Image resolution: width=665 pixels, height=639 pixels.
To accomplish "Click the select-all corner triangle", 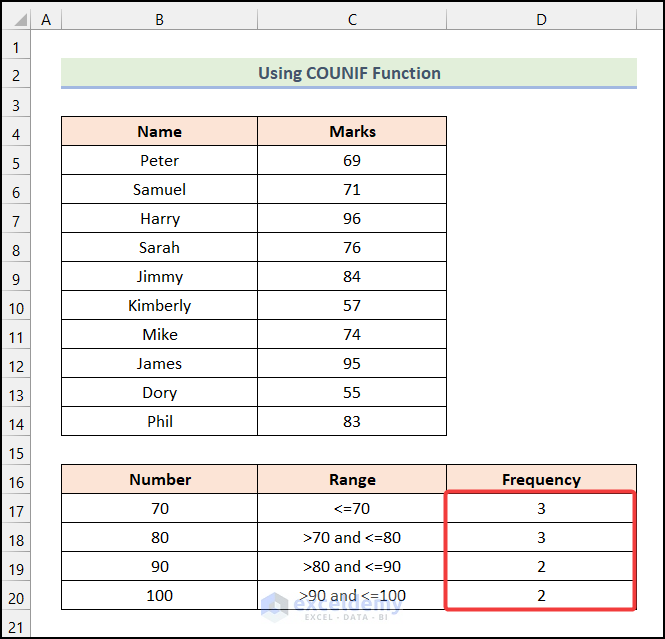I will point(16,20).
